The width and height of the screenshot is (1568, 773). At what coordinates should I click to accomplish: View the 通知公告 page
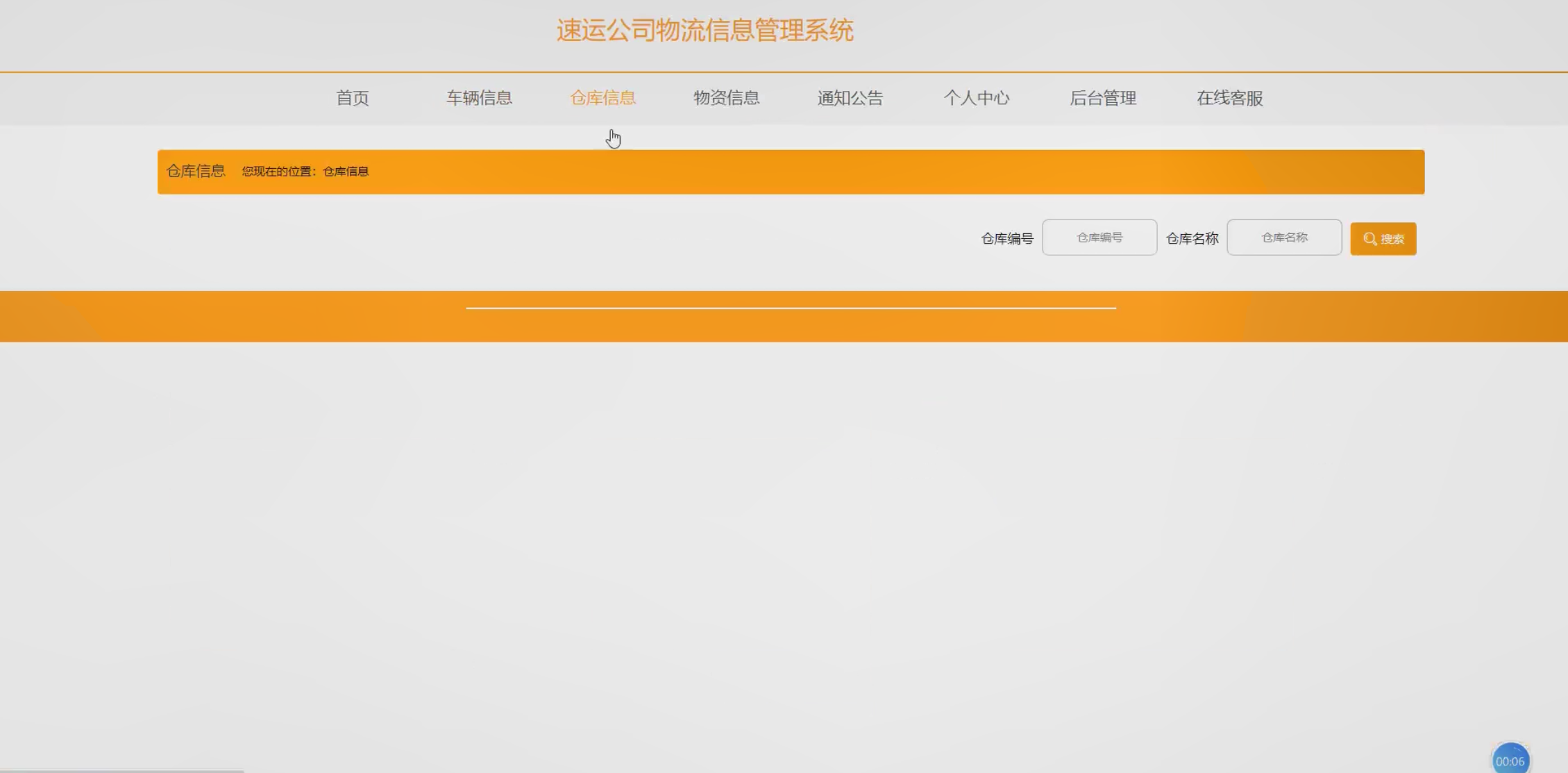click(850, 98)
